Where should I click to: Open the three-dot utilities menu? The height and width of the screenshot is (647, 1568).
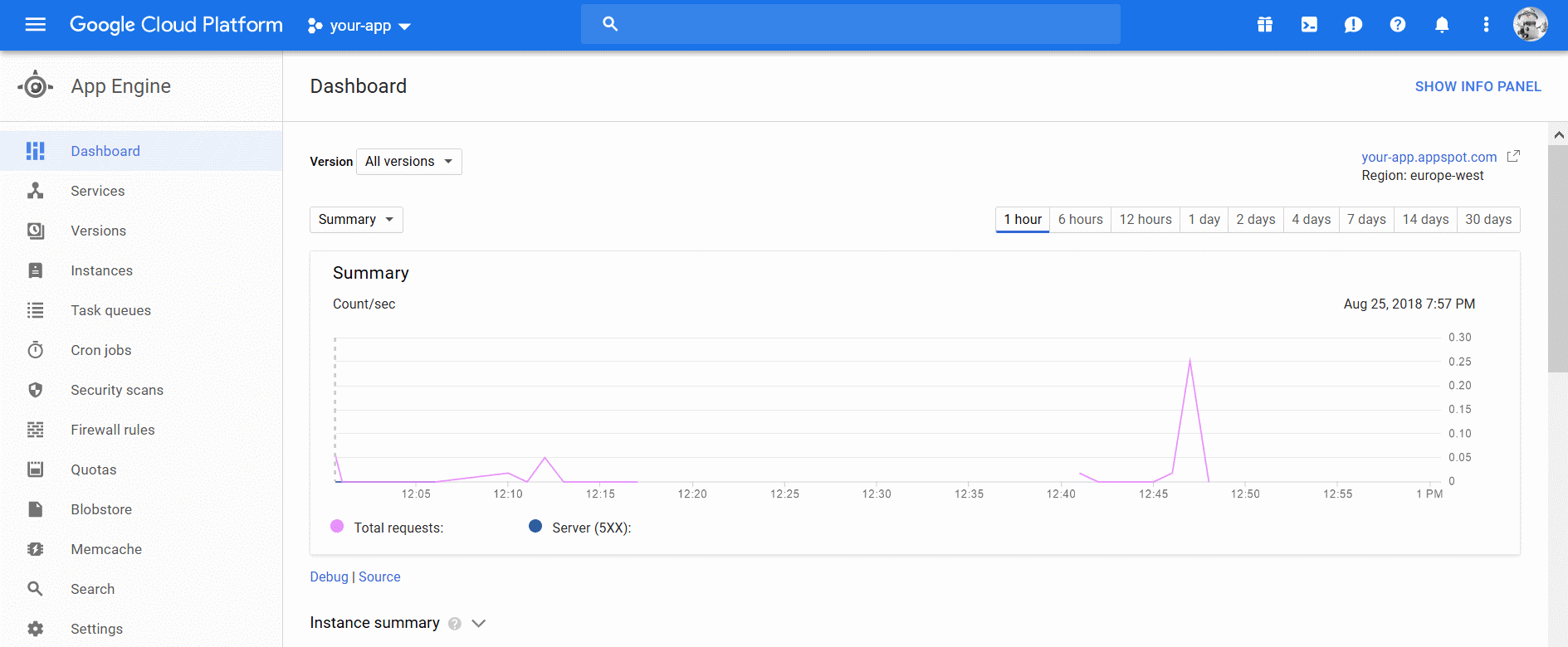(1486, 25)
